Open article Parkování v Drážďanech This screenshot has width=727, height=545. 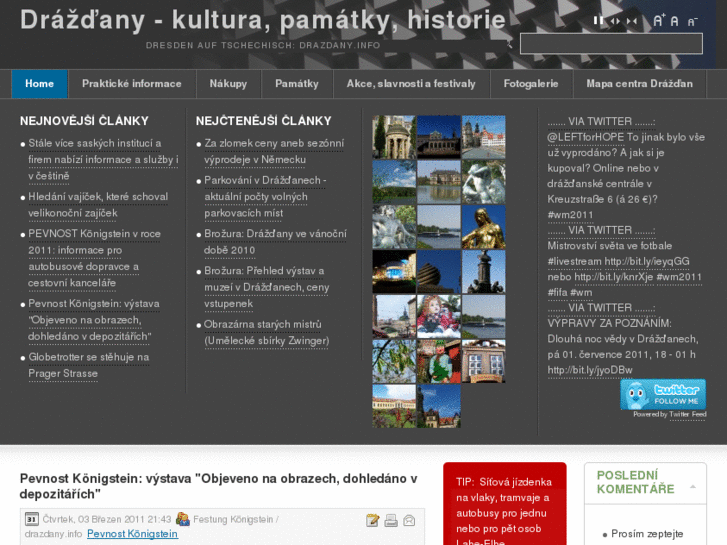pos(265,197)
